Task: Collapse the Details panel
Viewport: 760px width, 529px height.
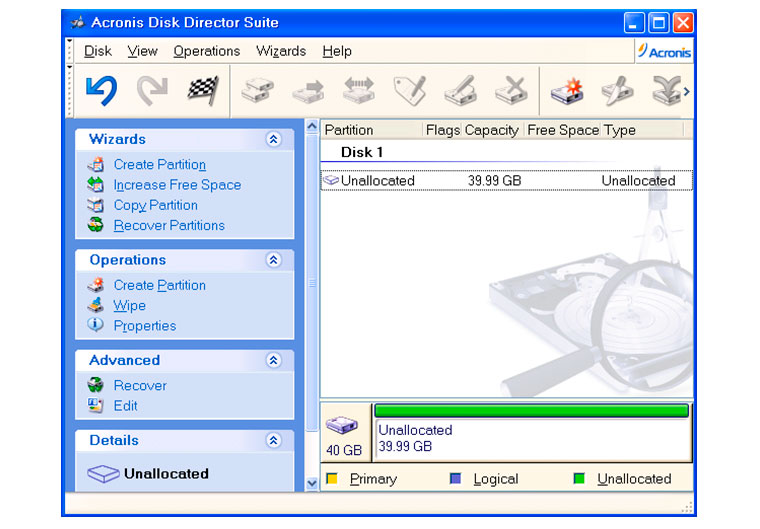Action: click(x=273, y=440)
